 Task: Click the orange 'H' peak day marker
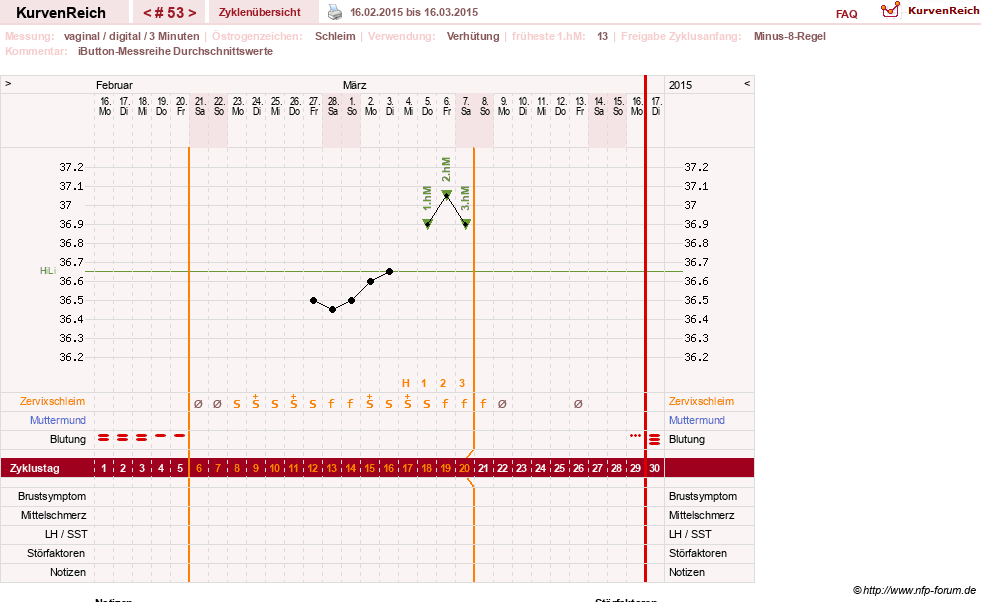pyautogui.click(x=406, y=384)
